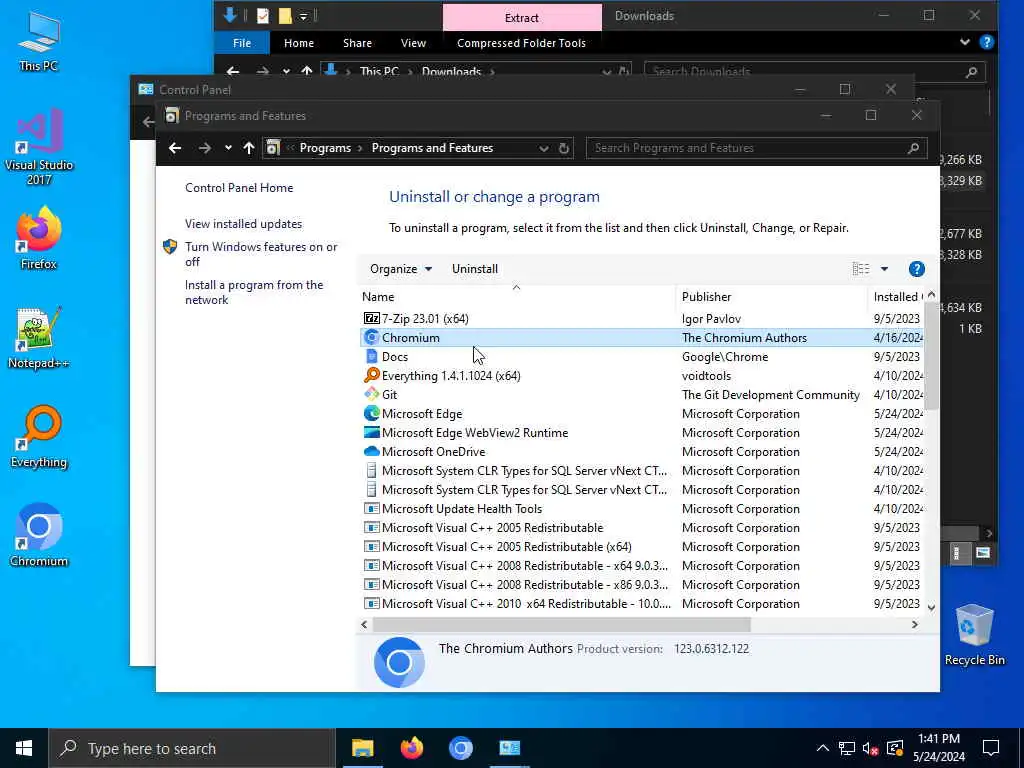Select Everything 1.4.1.1024 (x64) entry
The width and height of the screenshot is (1024, 768).
point(642,376)
